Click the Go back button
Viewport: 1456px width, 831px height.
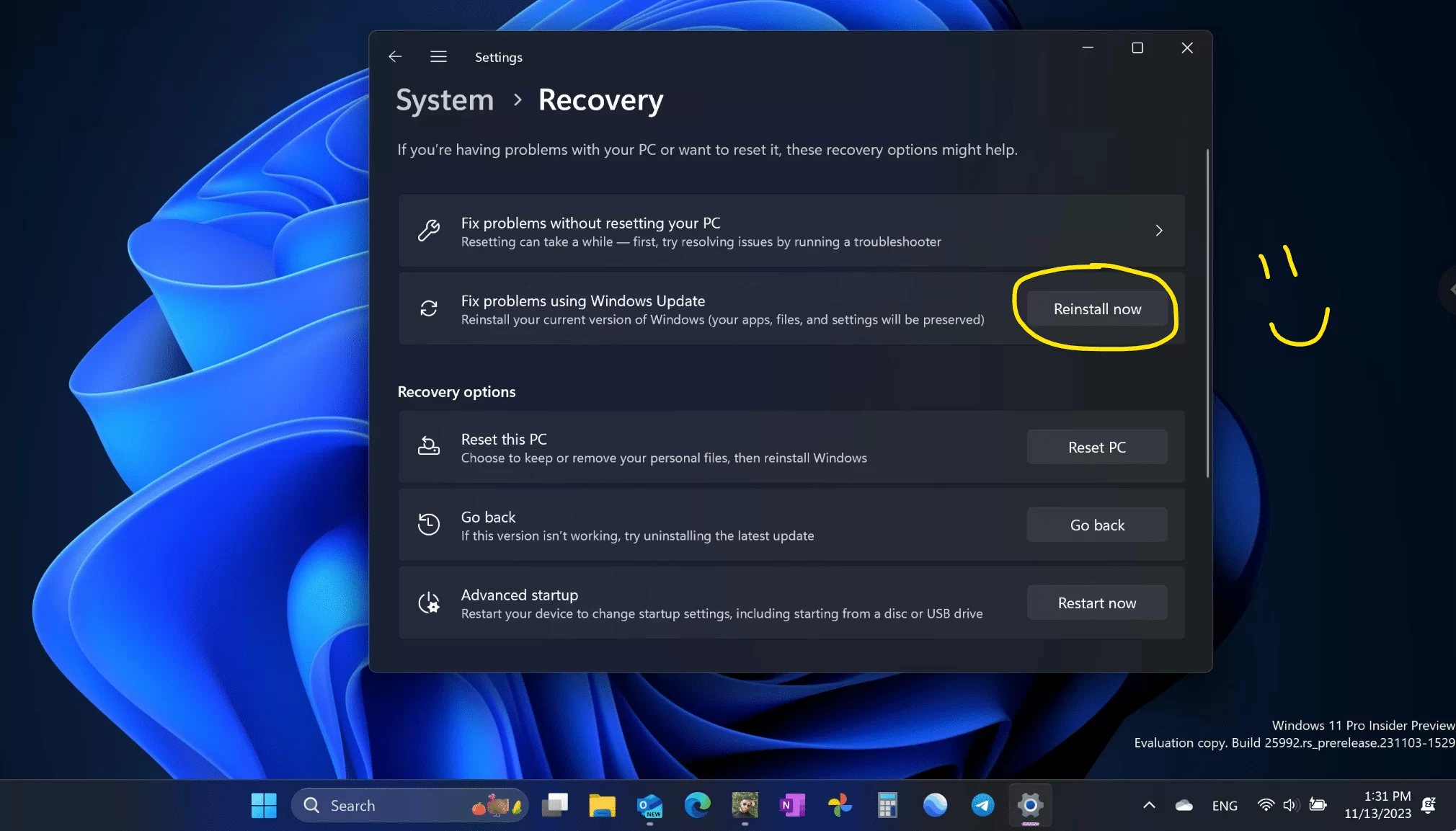pyautogui.click(x=1096, y=525)
